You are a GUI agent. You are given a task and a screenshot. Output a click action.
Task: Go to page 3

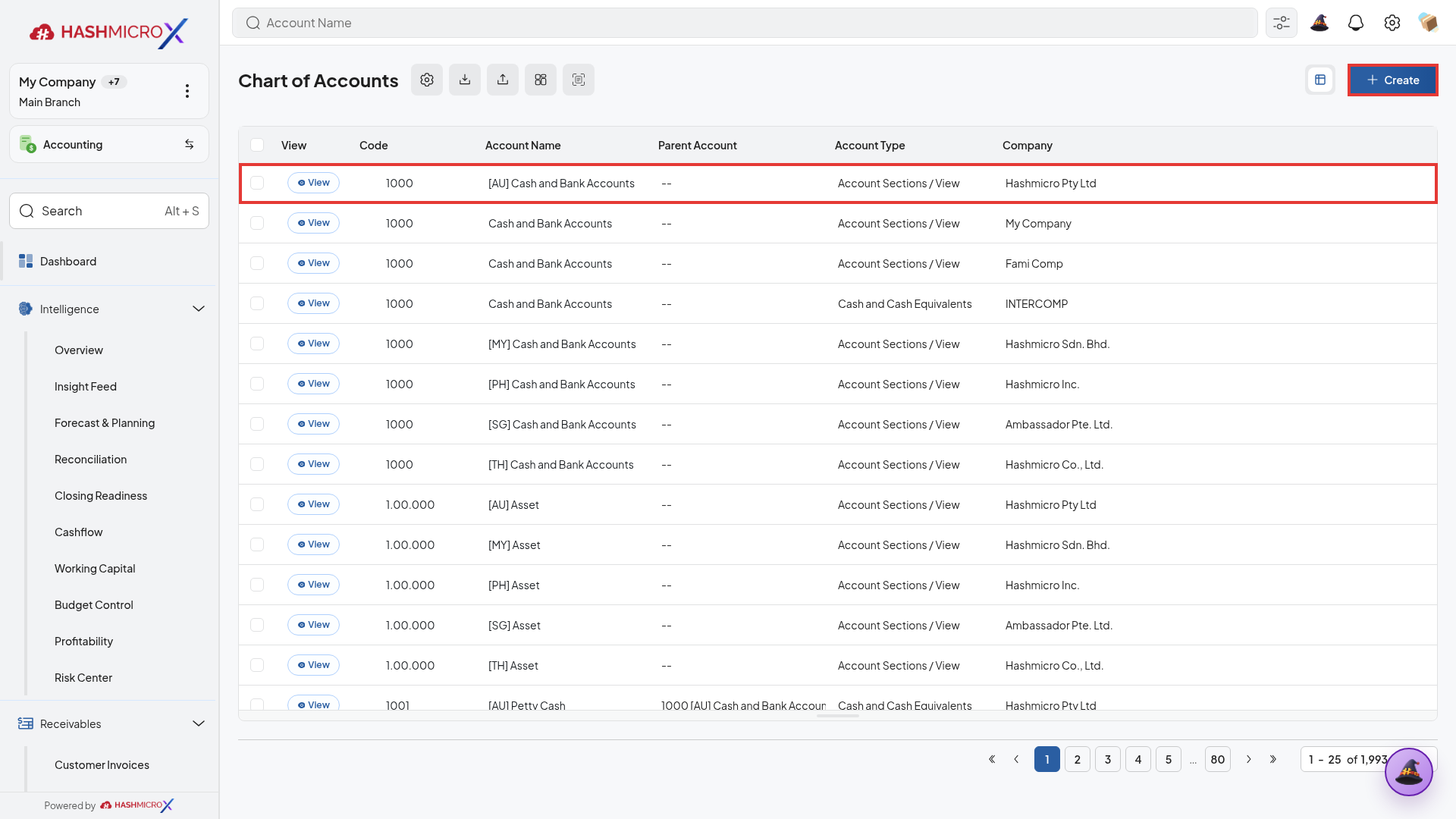click(1108, 759)
